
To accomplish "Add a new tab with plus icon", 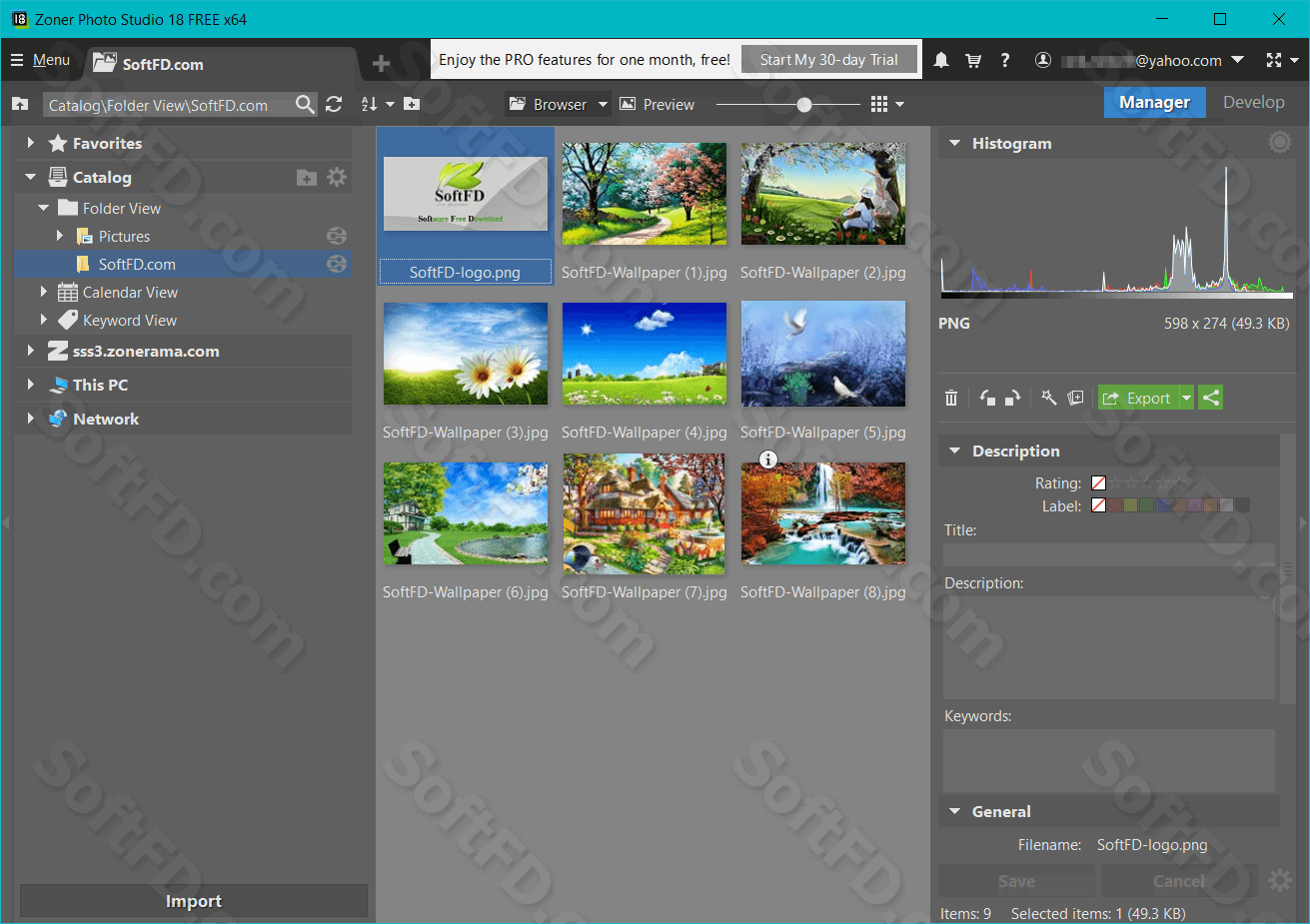I will tap(381, 64).
